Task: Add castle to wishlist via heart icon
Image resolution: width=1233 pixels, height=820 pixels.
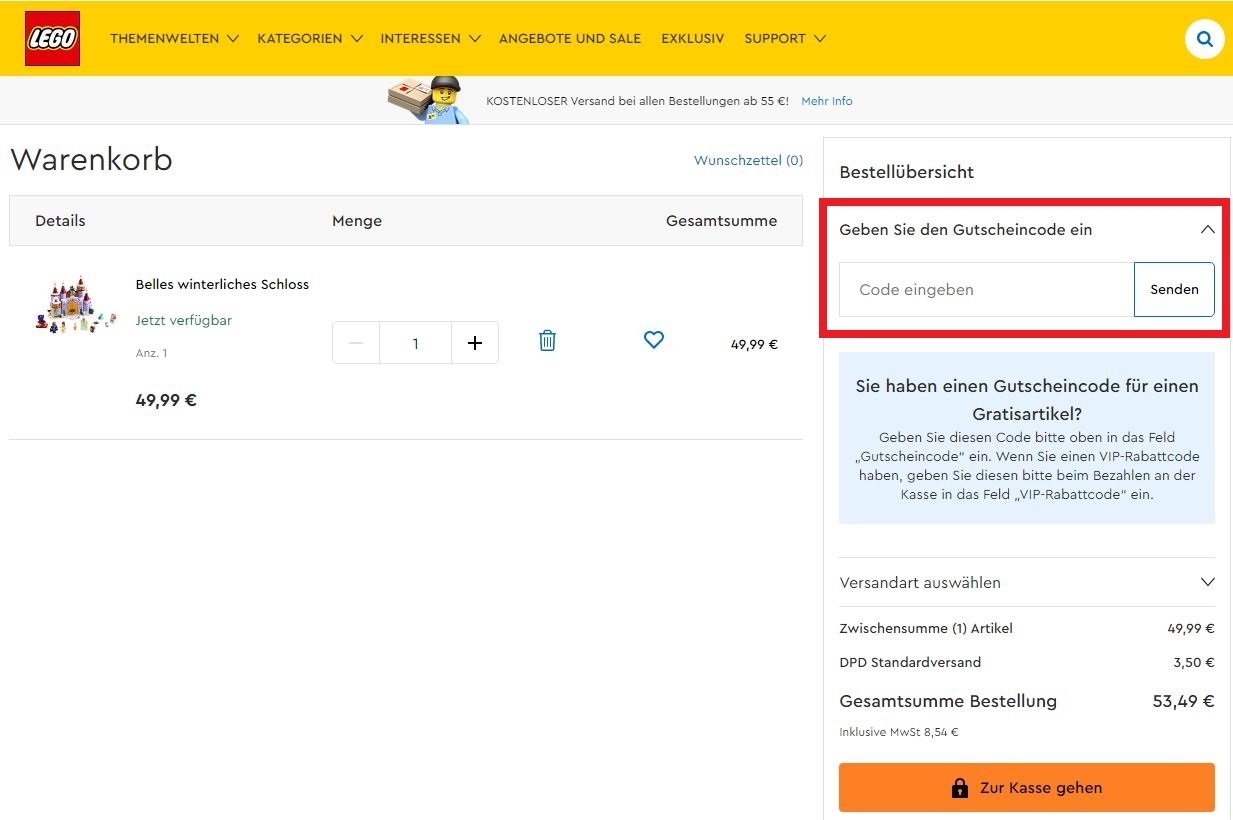Action: (654, 340)
